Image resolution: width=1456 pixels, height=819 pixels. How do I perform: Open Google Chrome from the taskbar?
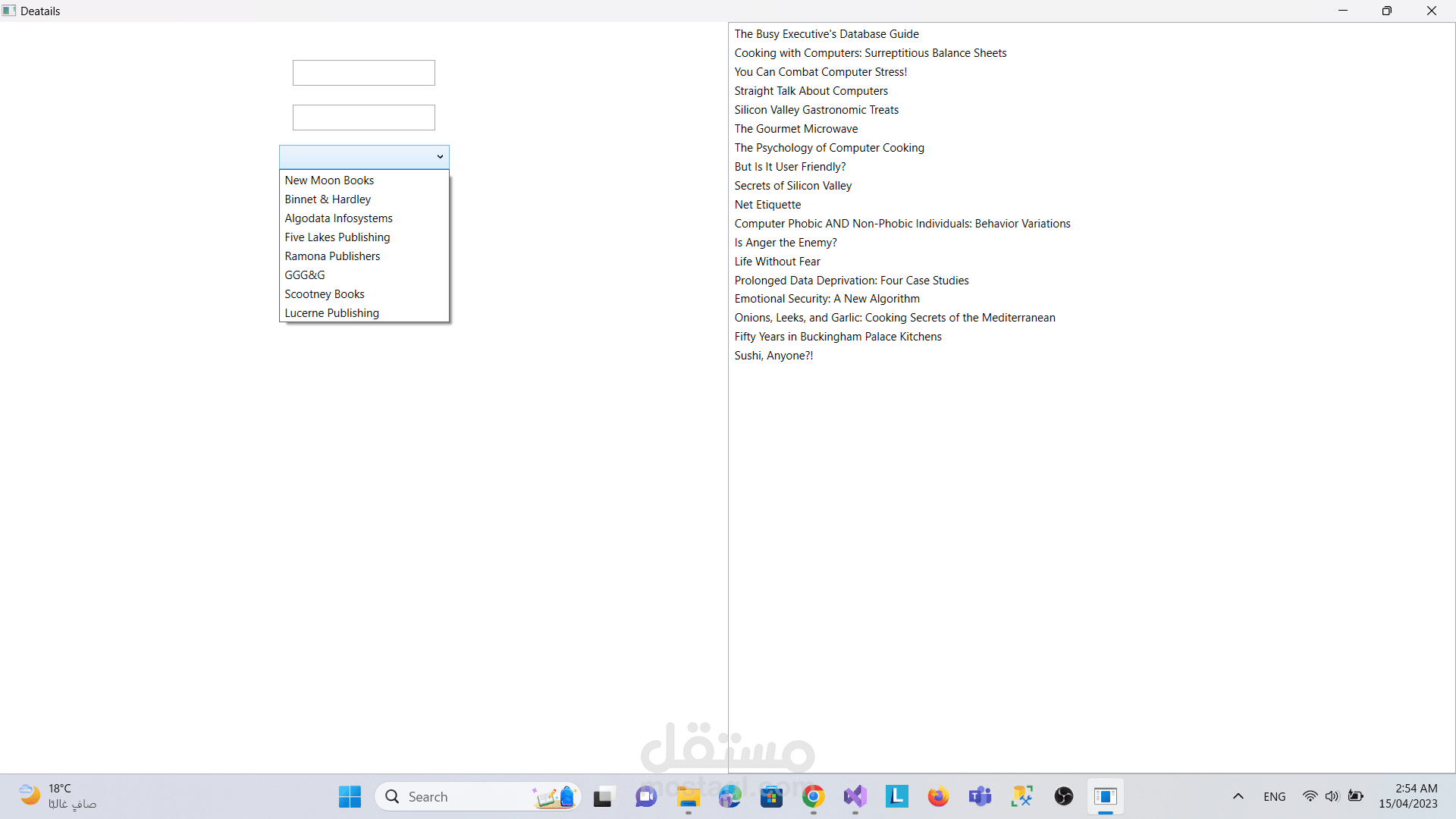tap(813, 796)
